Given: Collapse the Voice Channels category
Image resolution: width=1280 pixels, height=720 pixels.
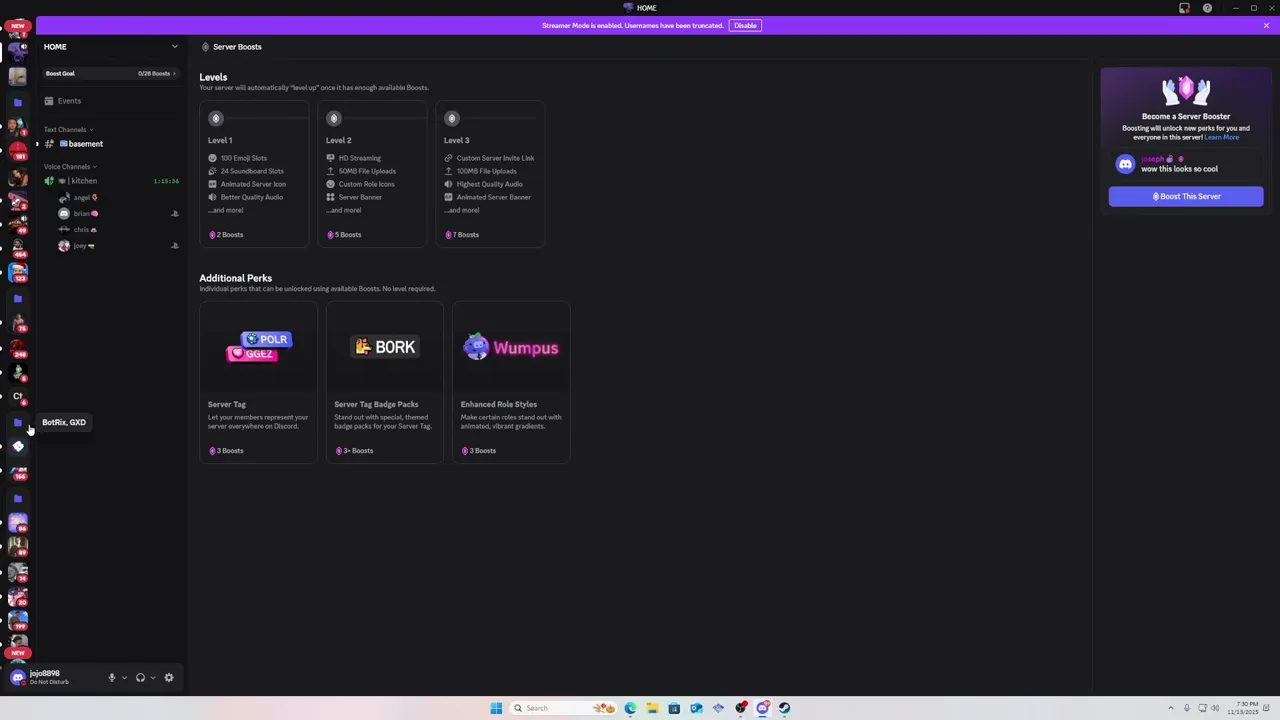Looking at the screenshot, I should pos(70,167).
